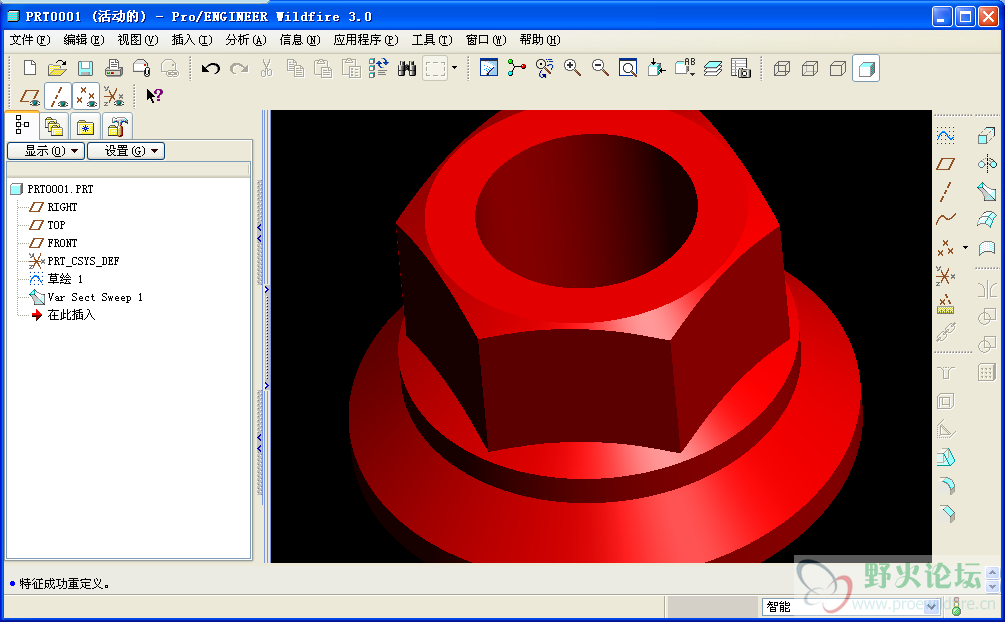Create a datum axis from right toolbar
The image size is (1005, 622).
click(945, 191)
